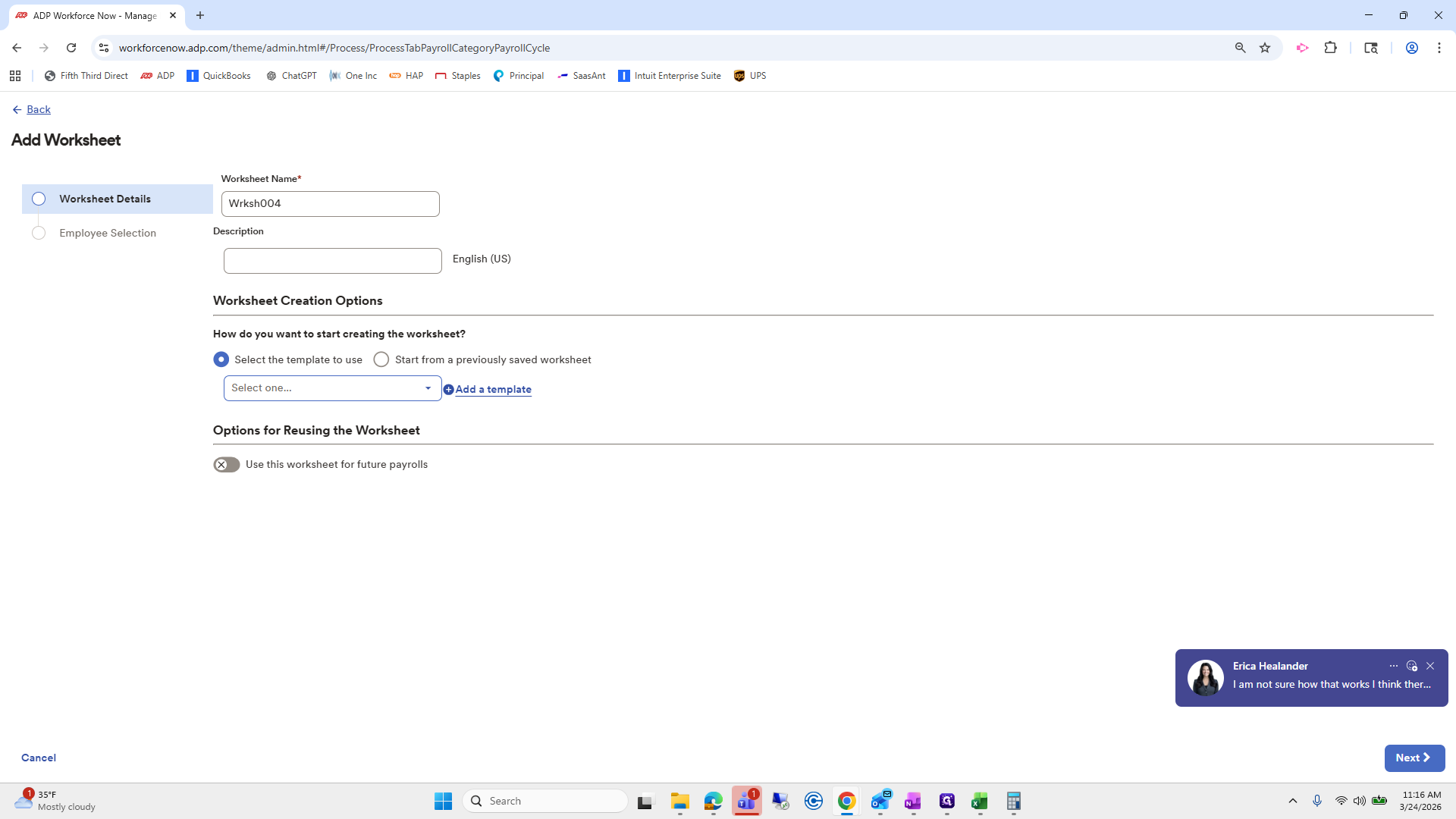This screenshot has width=1456, height=819.
Task: Open the Intuit Enterprise Suite bookmark
Action: 669,76
